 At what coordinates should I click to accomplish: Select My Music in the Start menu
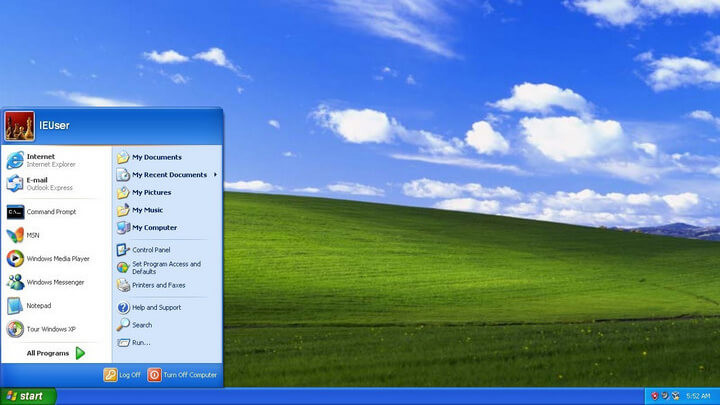point(147,210)
